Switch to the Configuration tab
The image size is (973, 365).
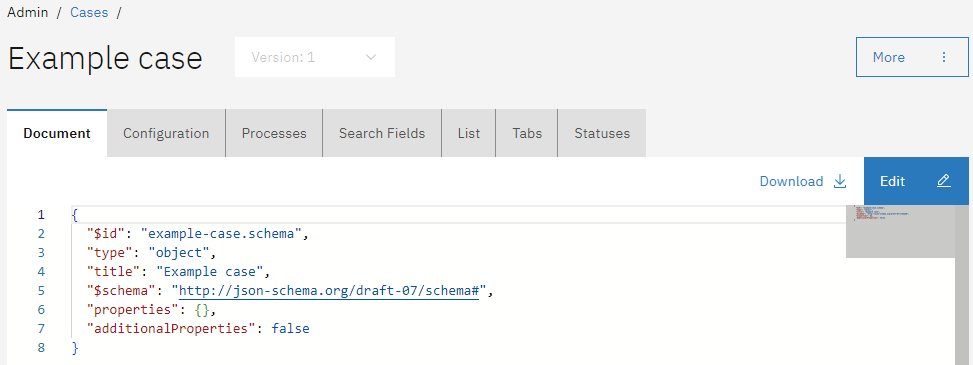tap(166, 133)
